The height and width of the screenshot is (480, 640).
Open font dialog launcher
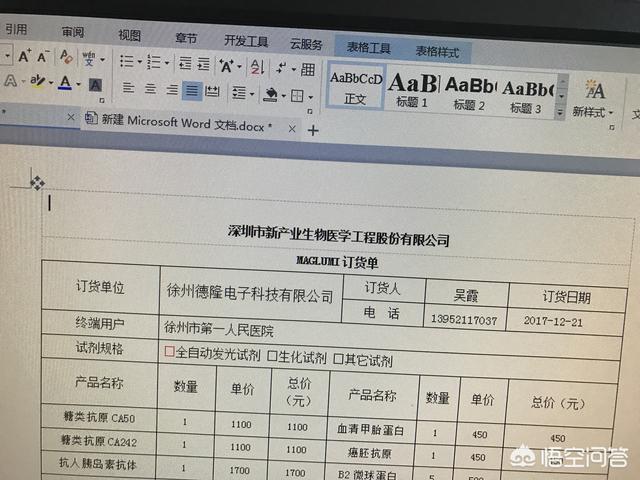[102, 100]
